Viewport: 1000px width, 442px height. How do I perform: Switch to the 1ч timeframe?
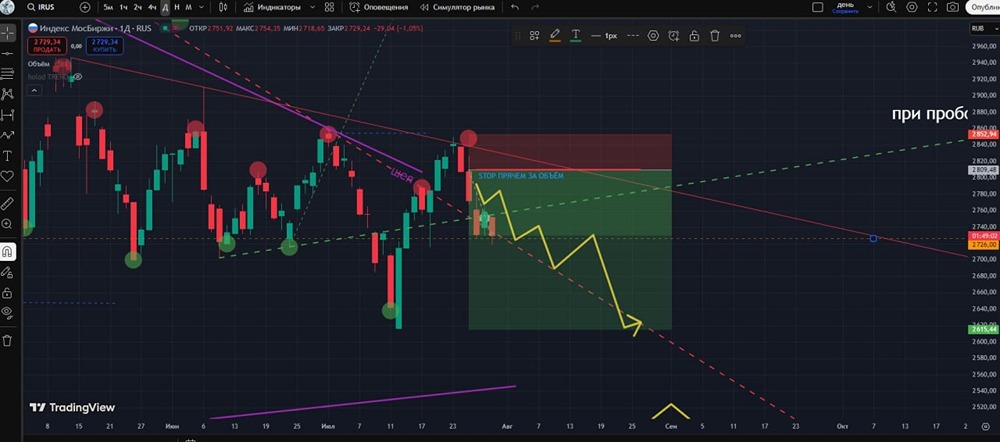point(123,8)
